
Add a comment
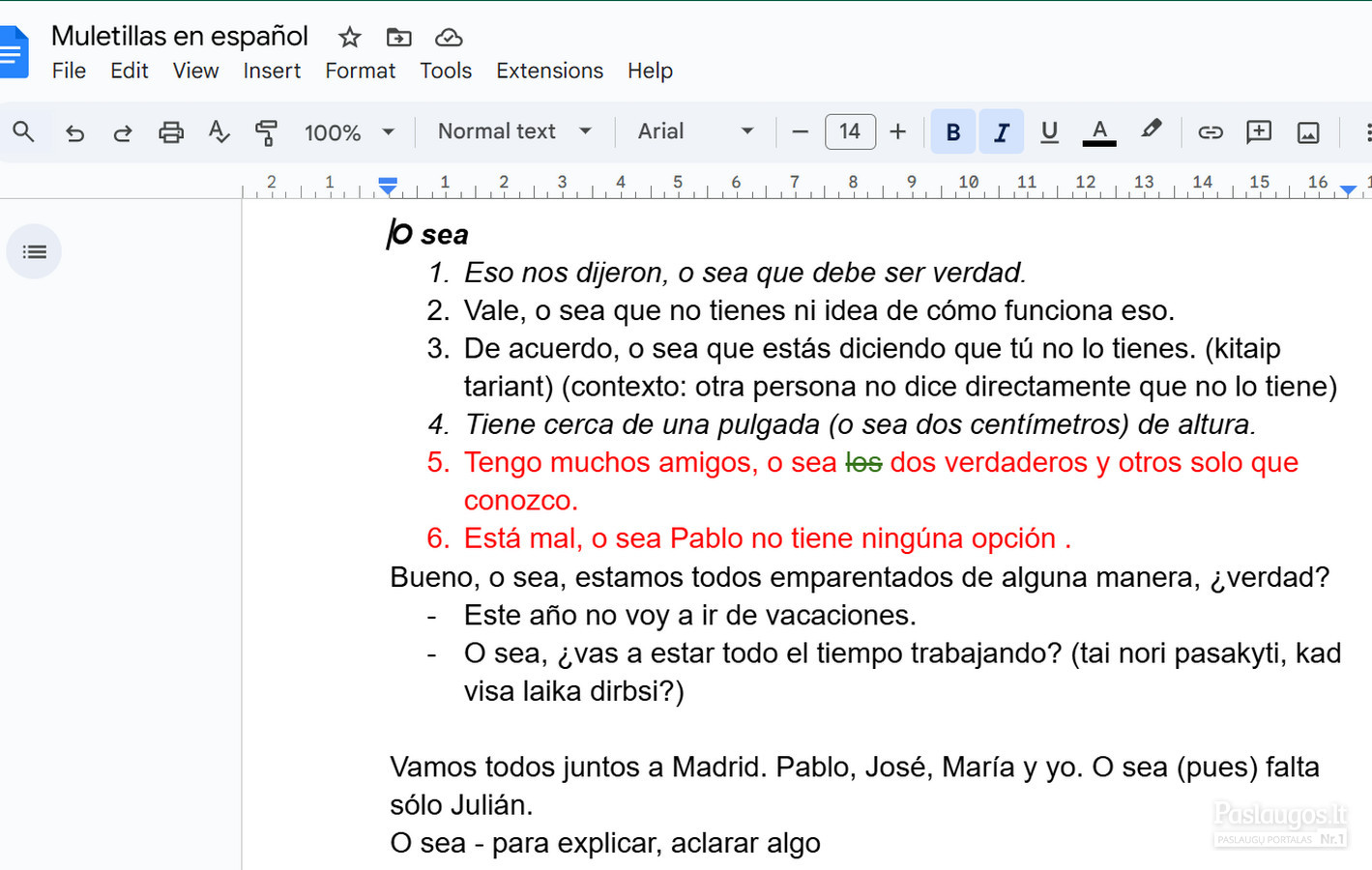[1259, 132]
